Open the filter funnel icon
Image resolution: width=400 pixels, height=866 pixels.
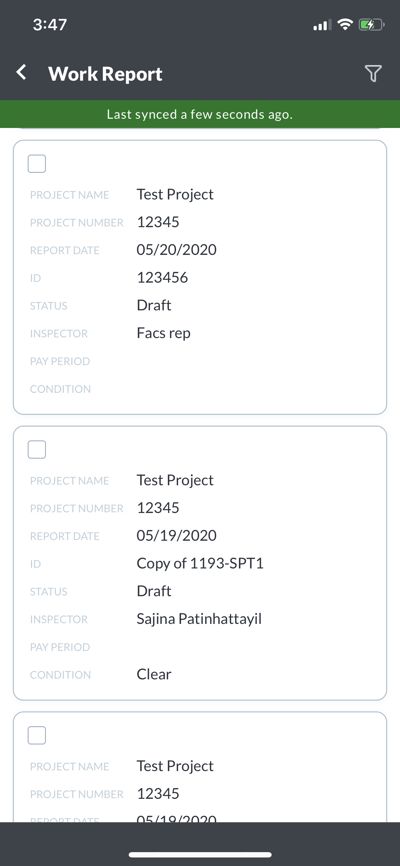point(373,73)
